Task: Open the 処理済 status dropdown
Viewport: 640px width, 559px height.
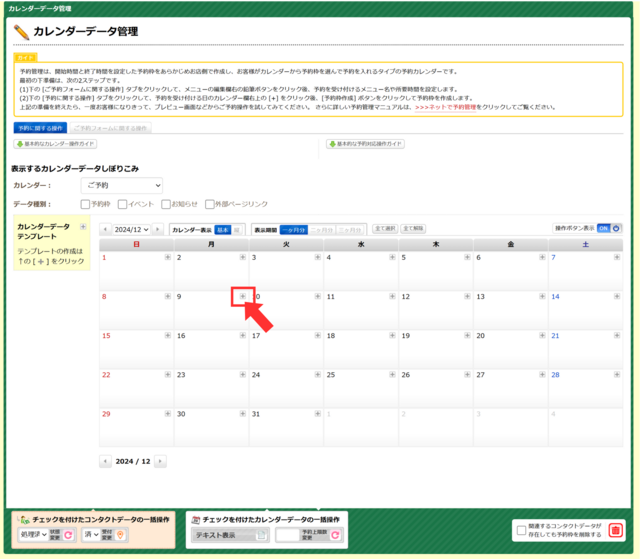Action: click(x=33, y=535)
